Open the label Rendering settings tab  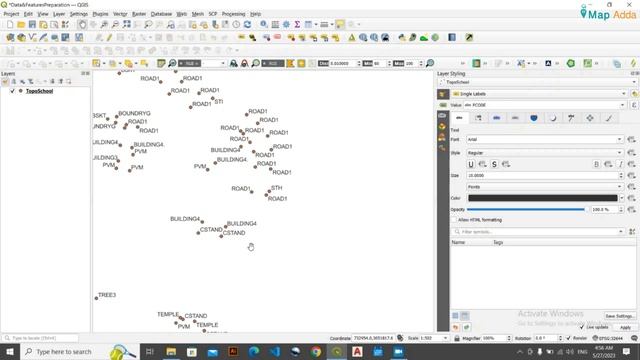pos(609,118)
